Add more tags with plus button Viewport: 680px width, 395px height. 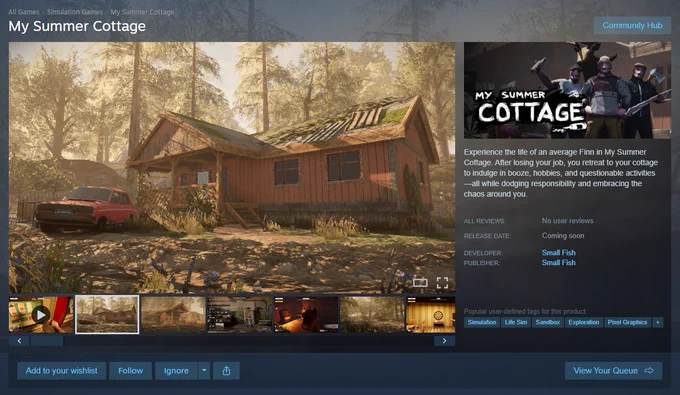click(x=658, y=322)
